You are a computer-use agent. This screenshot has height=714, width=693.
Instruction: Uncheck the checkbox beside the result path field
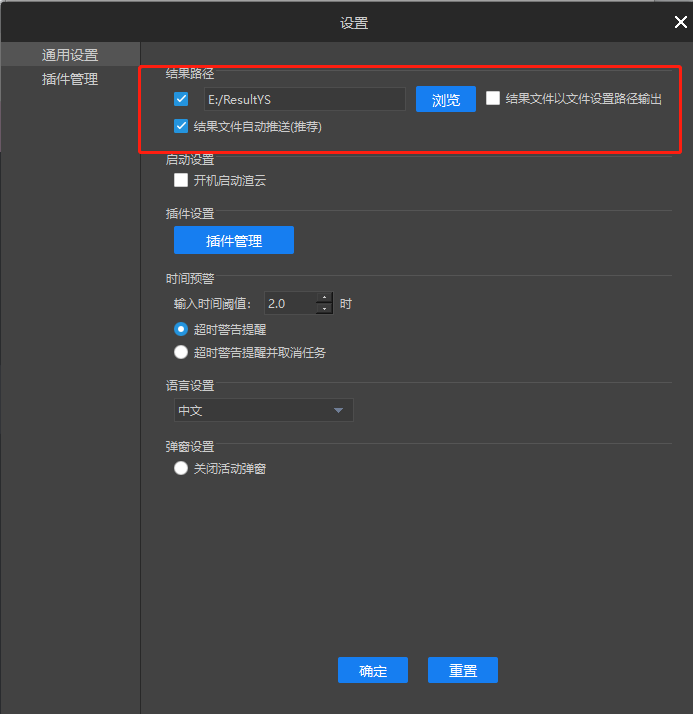[x=181, y=99]
